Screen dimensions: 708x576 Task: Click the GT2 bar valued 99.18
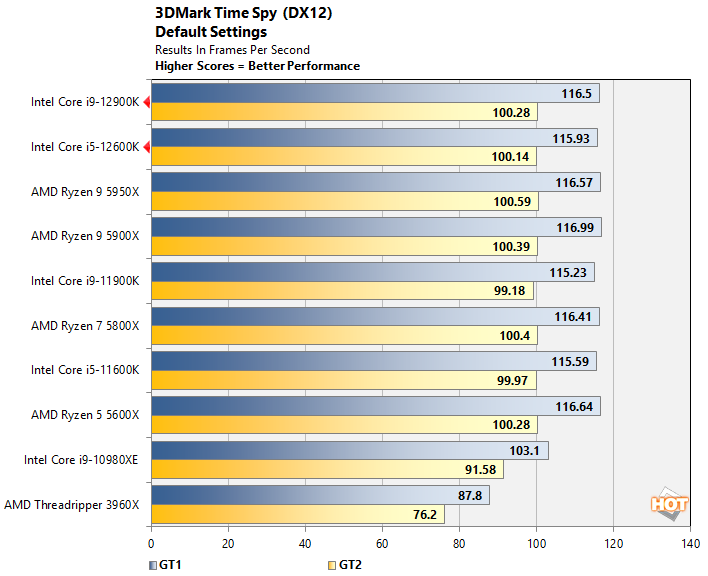tap(342, 292)
